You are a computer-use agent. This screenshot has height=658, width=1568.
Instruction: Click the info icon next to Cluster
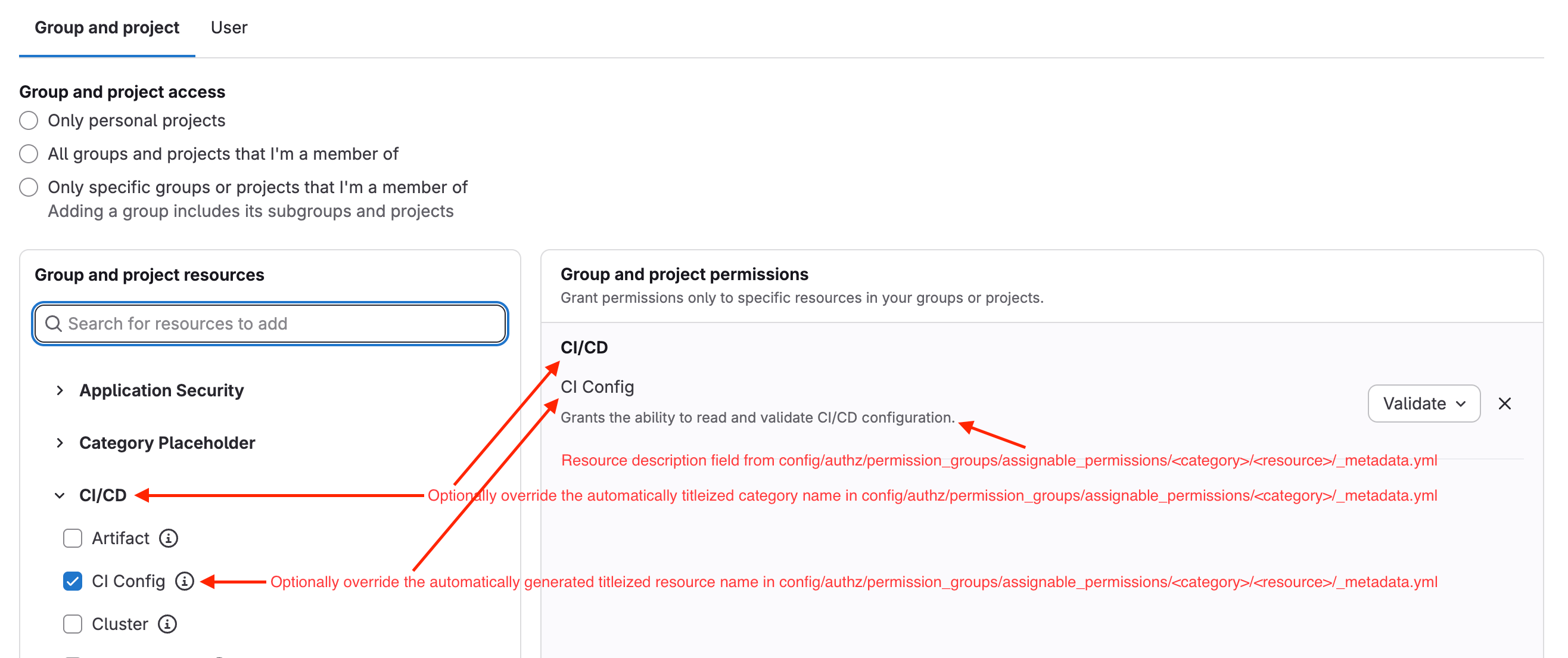pyautogui.click(x=167, y=624)
